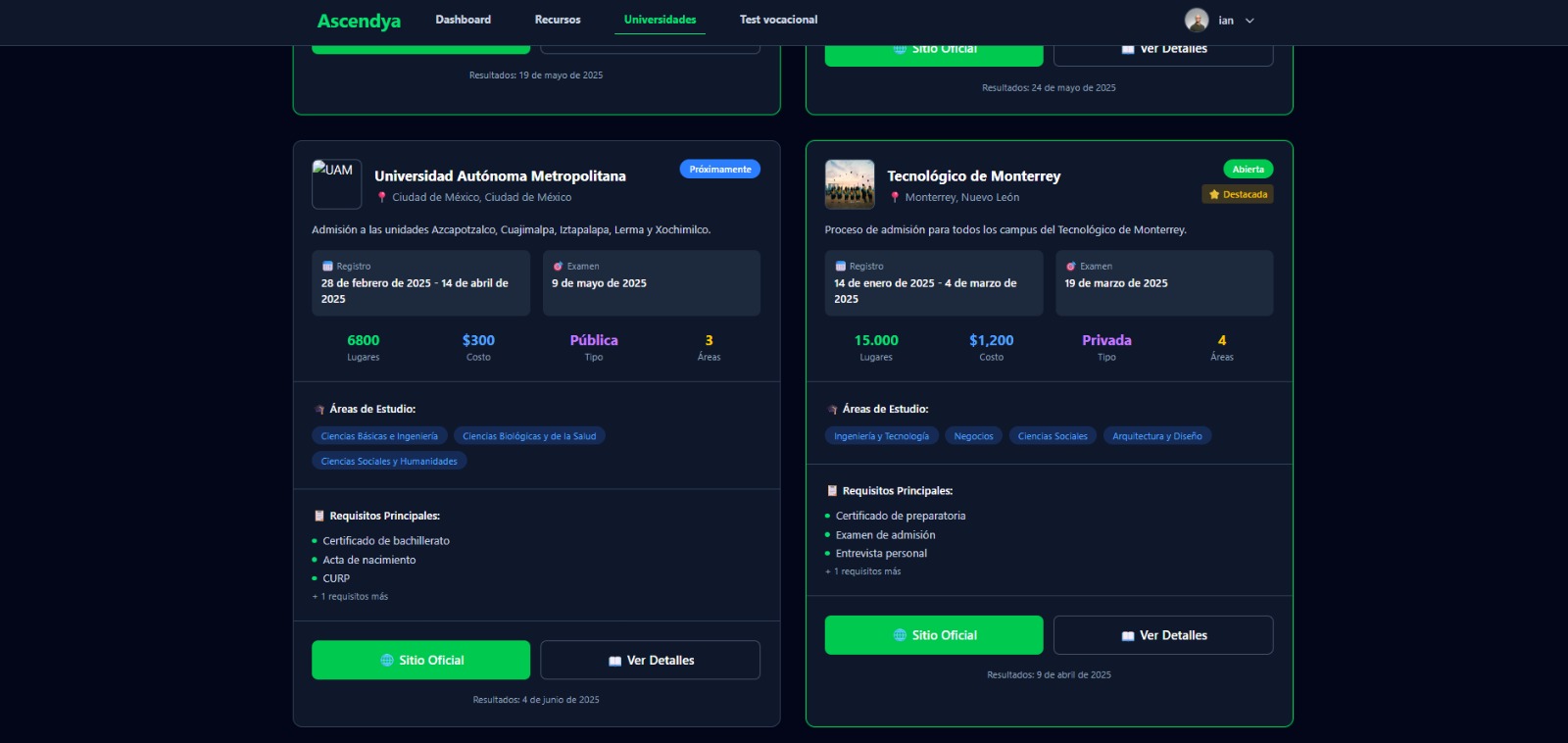The height and width of the screenshot is (743, 1568).
Task: Go to the Recursos tab
Action: pyautogui.click(x=558, y=20)
